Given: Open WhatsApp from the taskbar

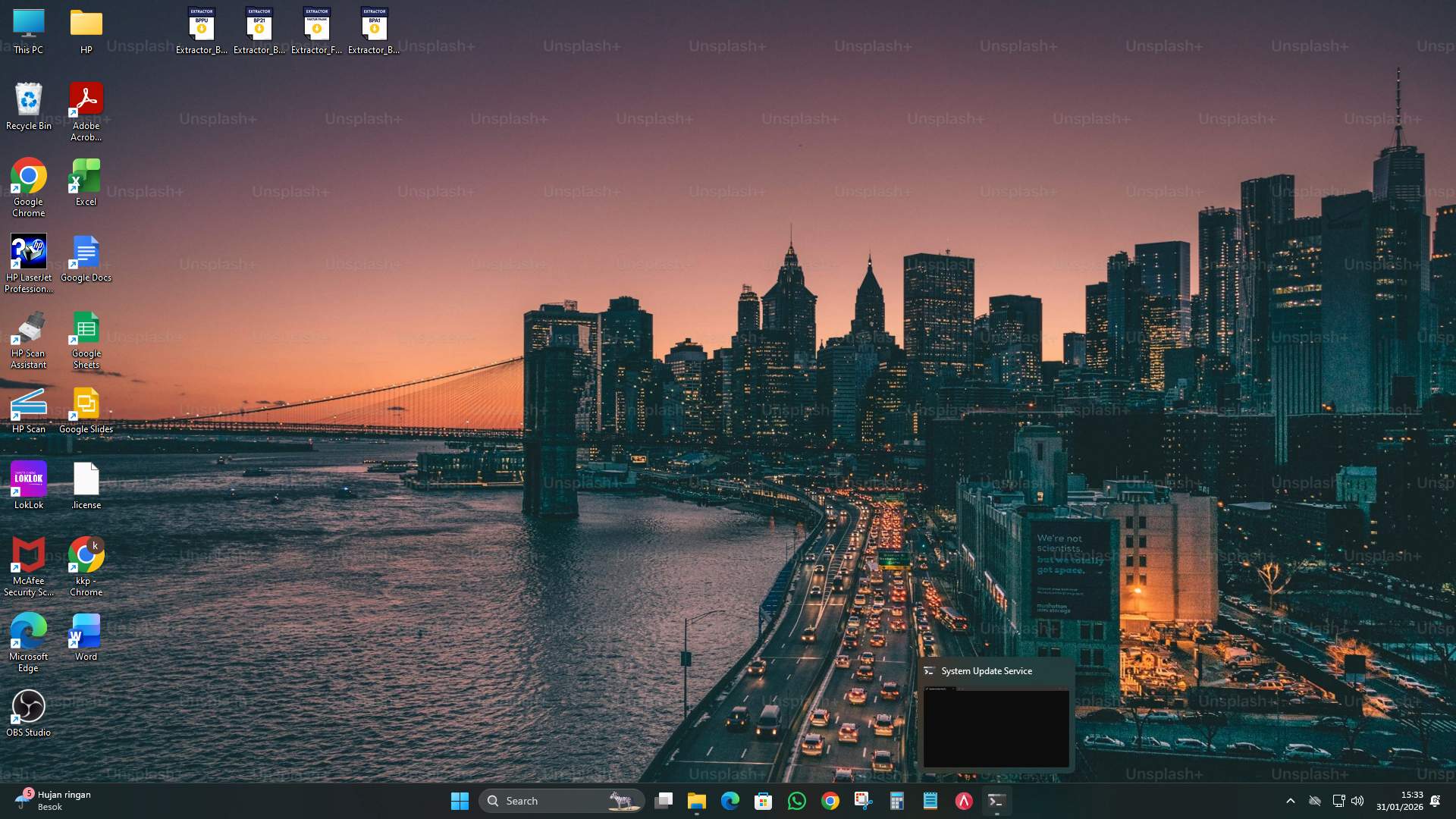Looking at the screenshot, I should tap(797, 800).
